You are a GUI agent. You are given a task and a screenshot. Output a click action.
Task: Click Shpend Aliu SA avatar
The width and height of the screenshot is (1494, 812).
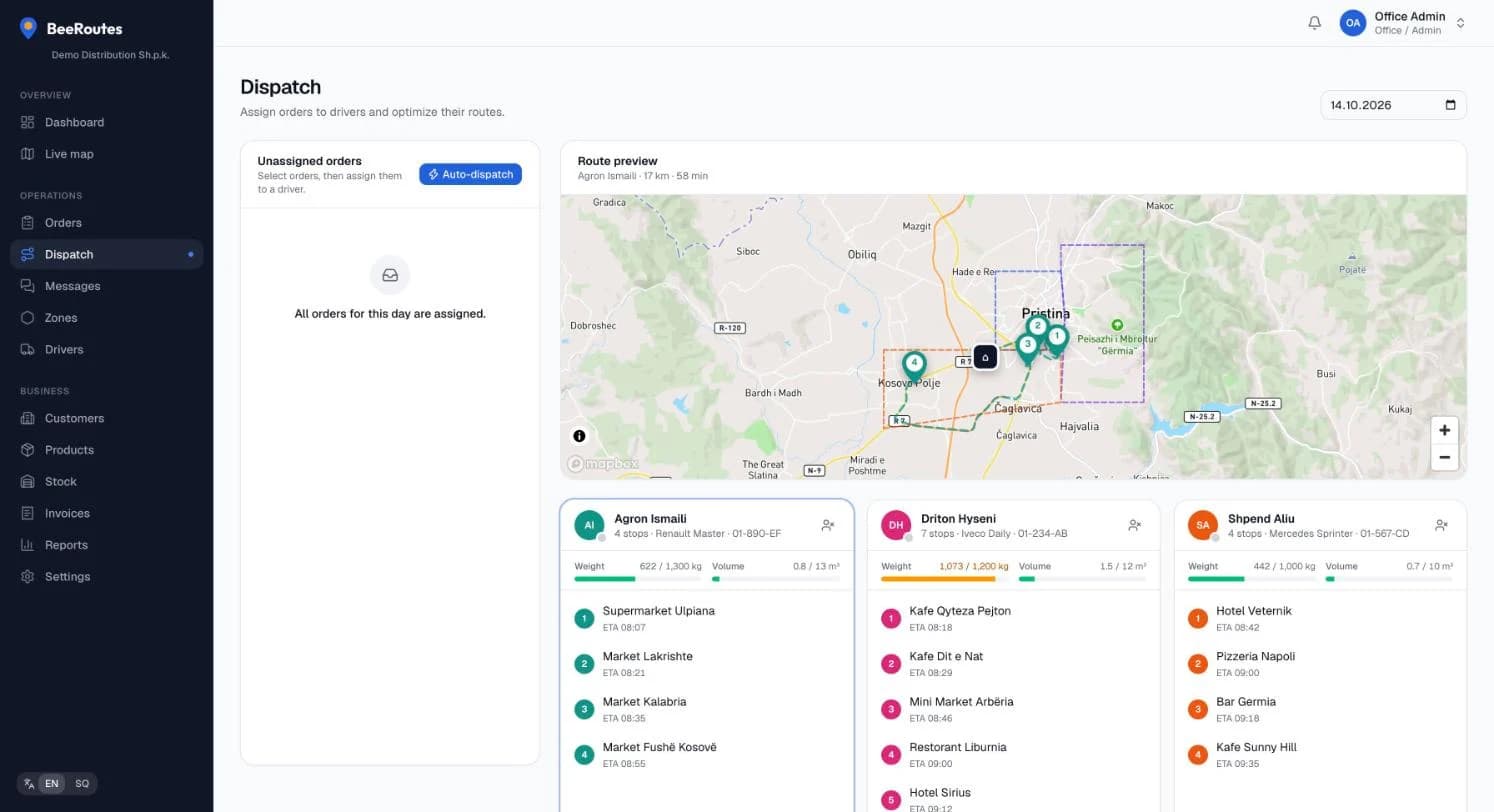pos(1203,525)
